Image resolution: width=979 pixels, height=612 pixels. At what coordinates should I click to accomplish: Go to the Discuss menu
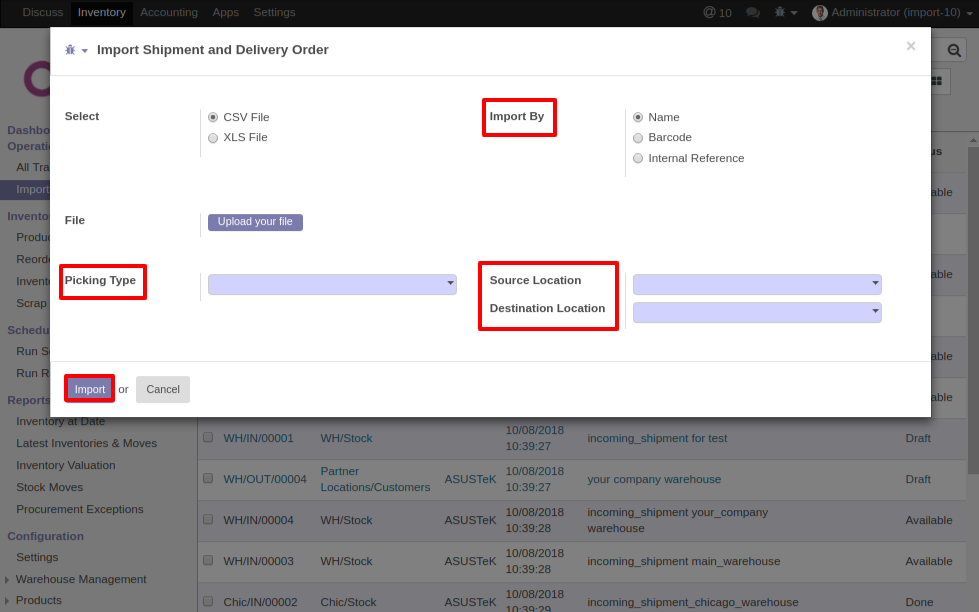(x=42, y=12)
